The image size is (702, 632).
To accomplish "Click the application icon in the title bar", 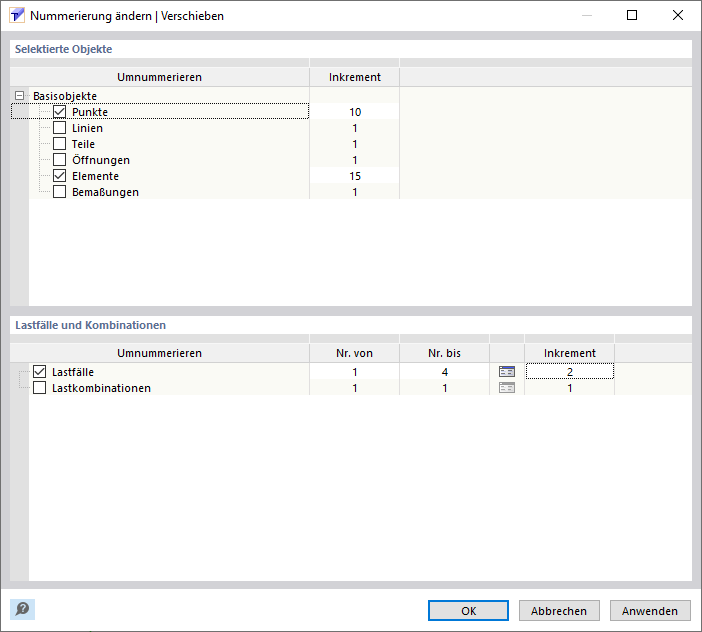I will [x=17, y=15].
